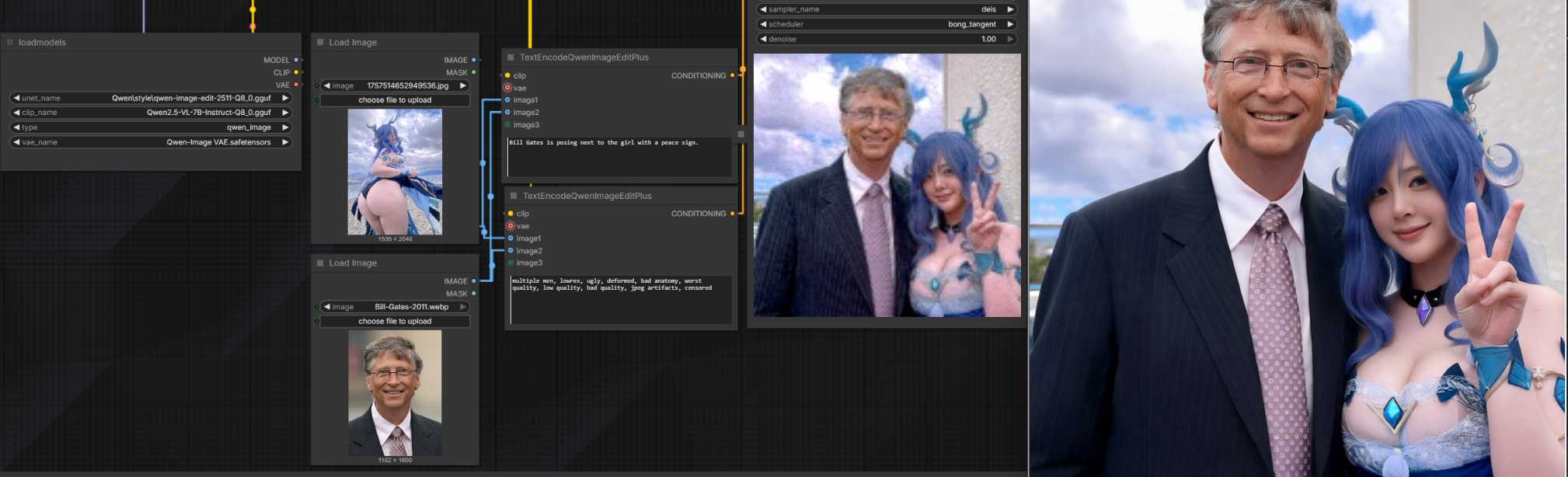Collapse the bottom Load Image node via its title dot
This screenshot has height=477, width=1568.
pyautogui.click(x=320, y=263)
